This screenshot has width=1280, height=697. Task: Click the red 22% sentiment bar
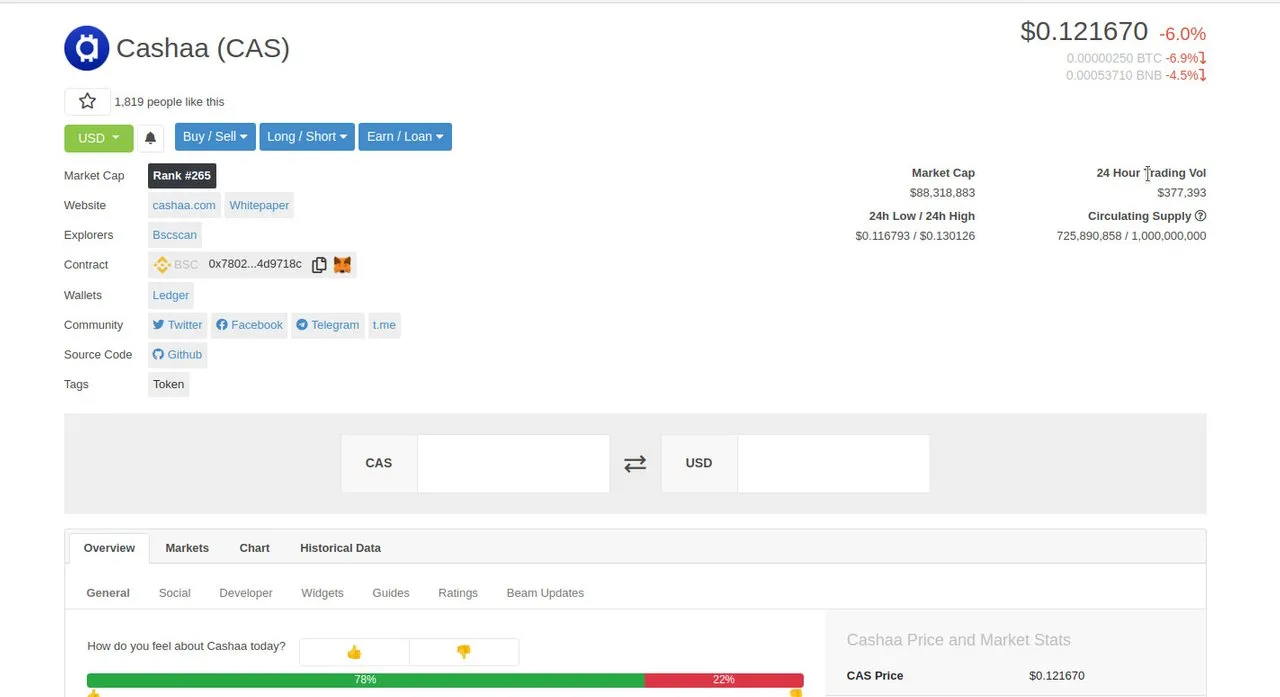pyautogui.click(x=724, y=680)
